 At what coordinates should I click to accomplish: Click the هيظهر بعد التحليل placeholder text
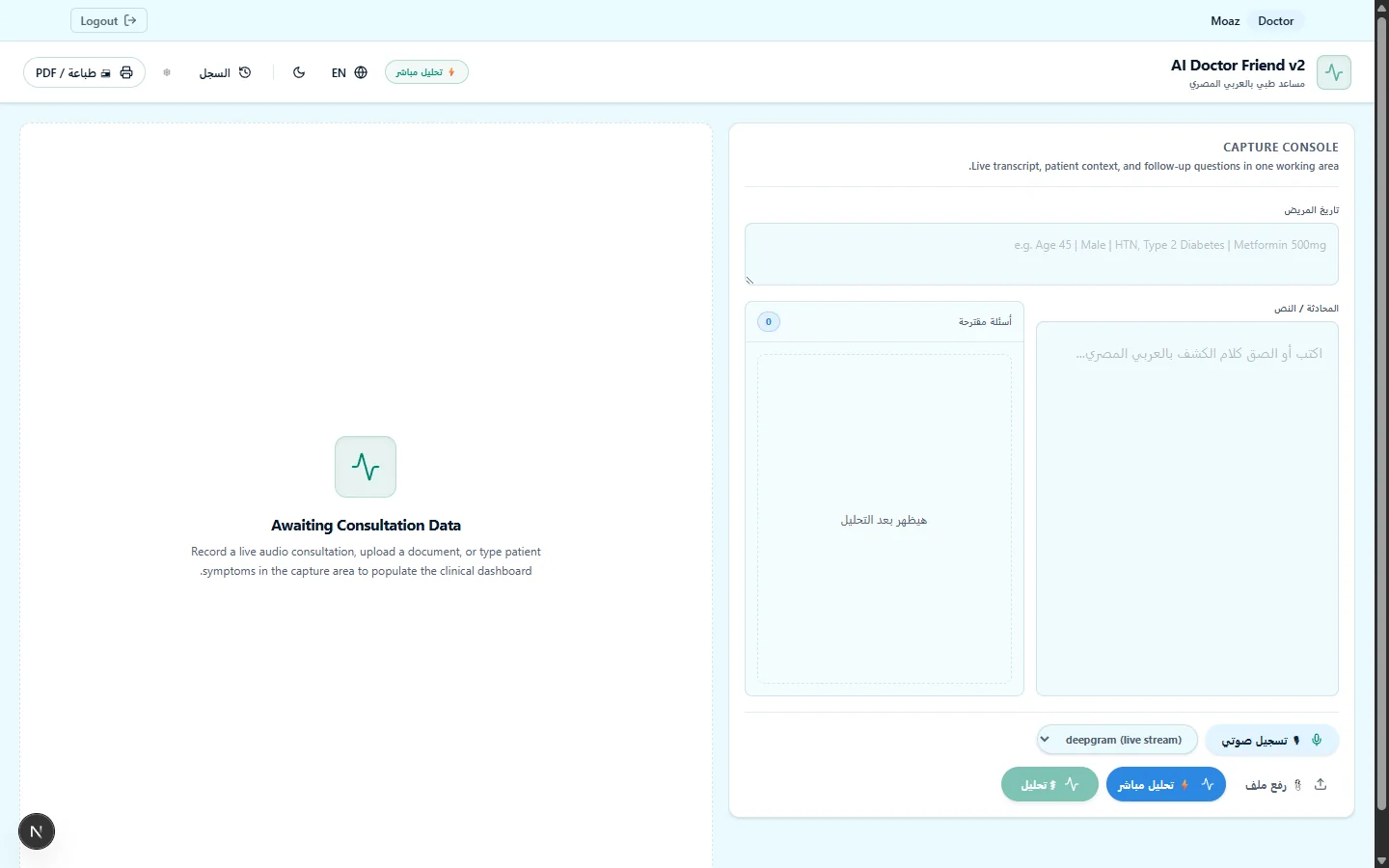point(884,520)
